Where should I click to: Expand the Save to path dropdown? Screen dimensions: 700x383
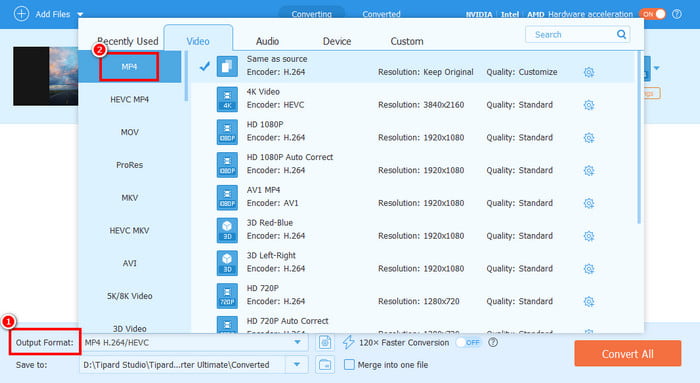pyautogui.click(x=297, y=365)
